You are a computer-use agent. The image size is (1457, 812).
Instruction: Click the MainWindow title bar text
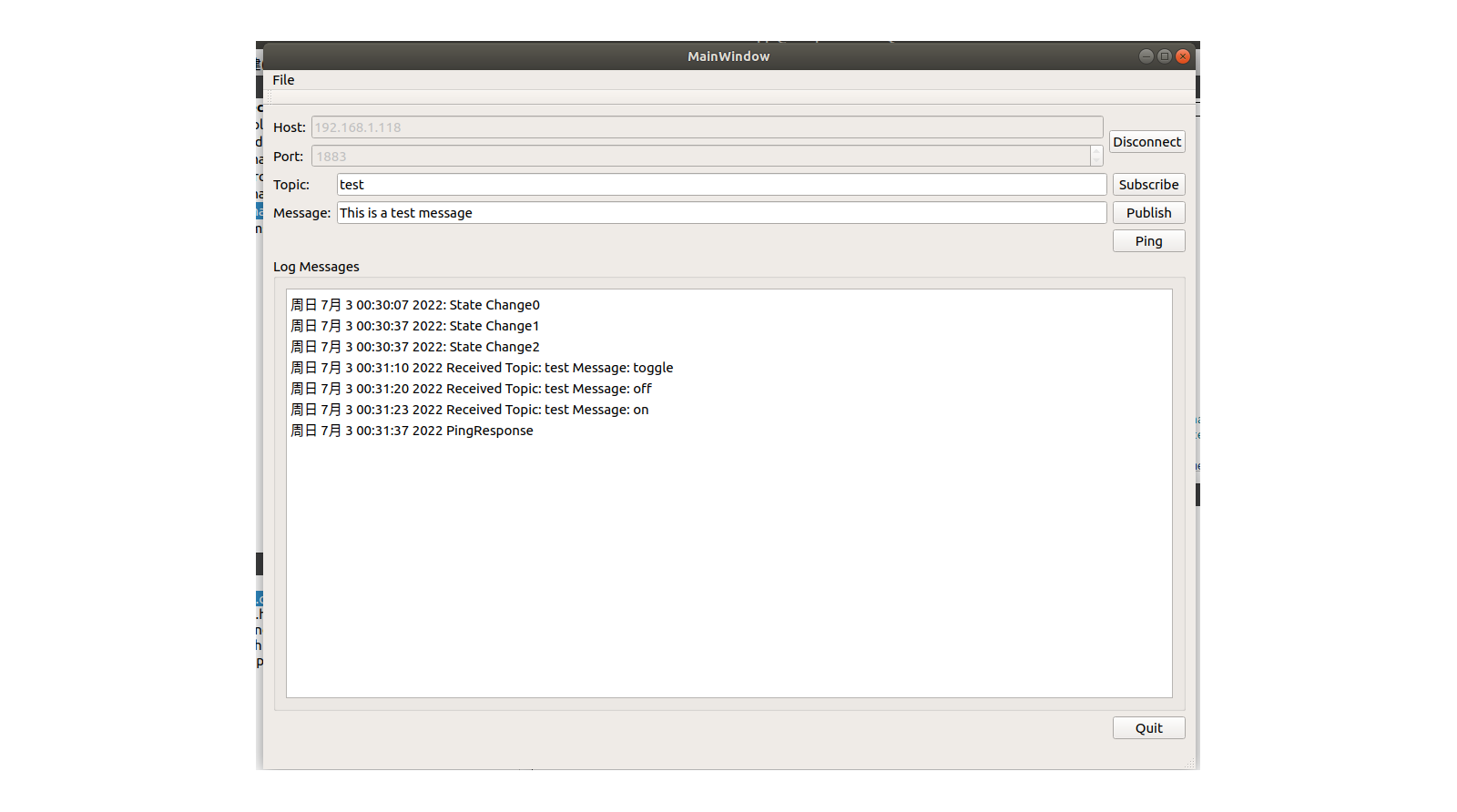click(728, 56)
